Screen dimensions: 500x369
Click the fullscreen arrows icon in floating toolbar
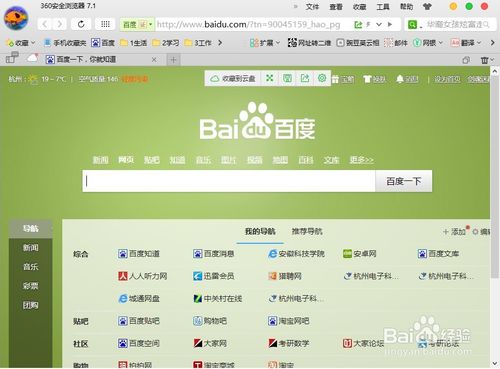point(270,78)
